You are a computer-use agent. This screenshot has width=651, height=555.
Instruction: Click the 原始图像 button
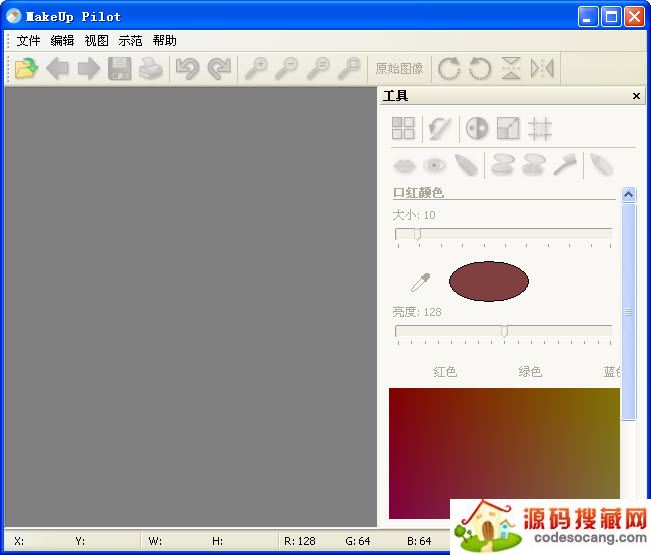(399, 68)
